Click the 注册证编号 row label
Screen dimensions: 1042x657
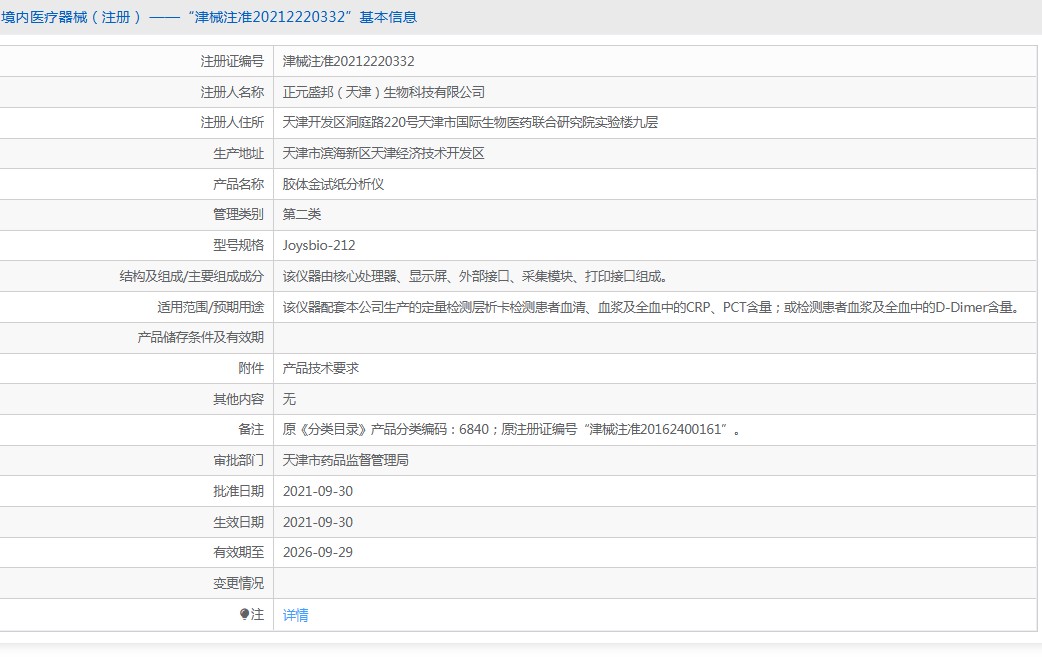tap(232, 61)
